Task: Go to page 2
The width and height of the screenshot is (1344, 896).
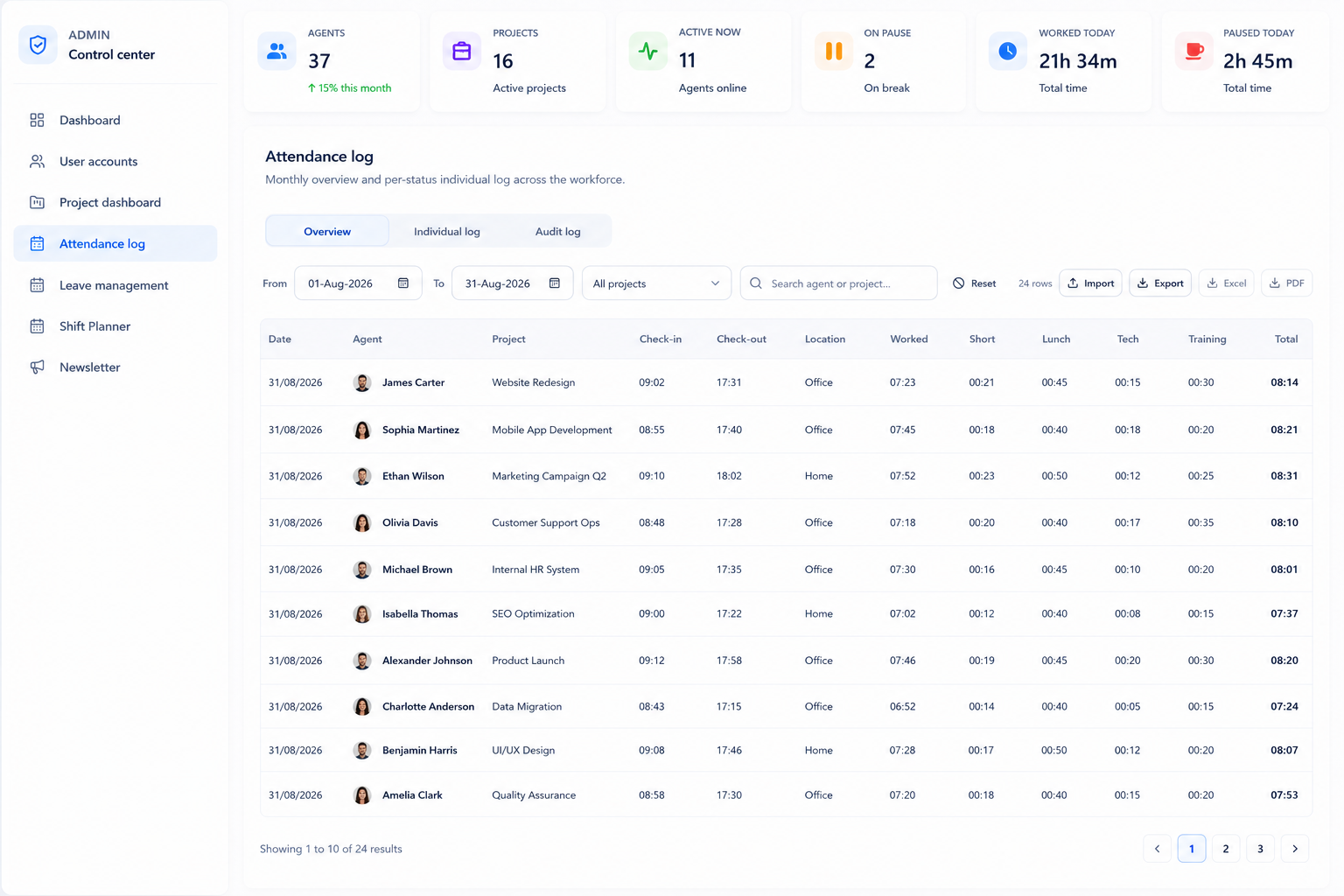Action: point(1226,849)
